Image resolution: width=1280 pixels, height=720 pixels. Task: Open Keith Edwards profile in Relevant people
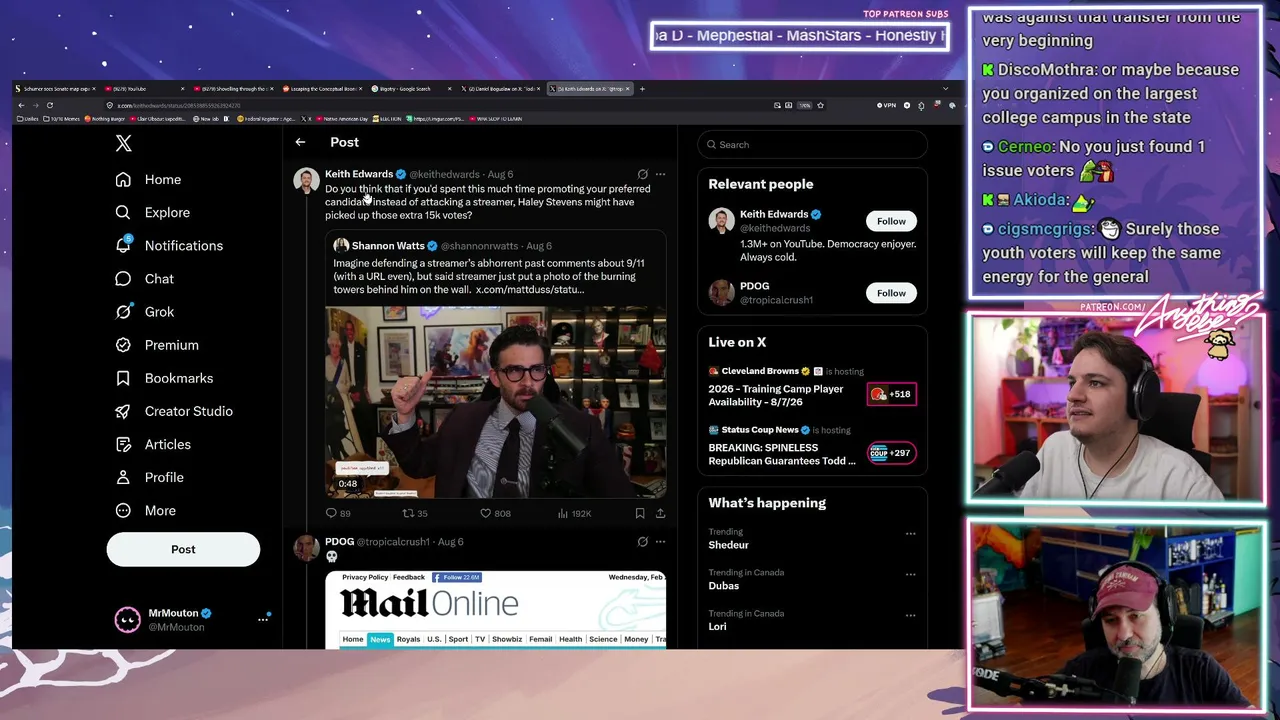pos(774,214)
